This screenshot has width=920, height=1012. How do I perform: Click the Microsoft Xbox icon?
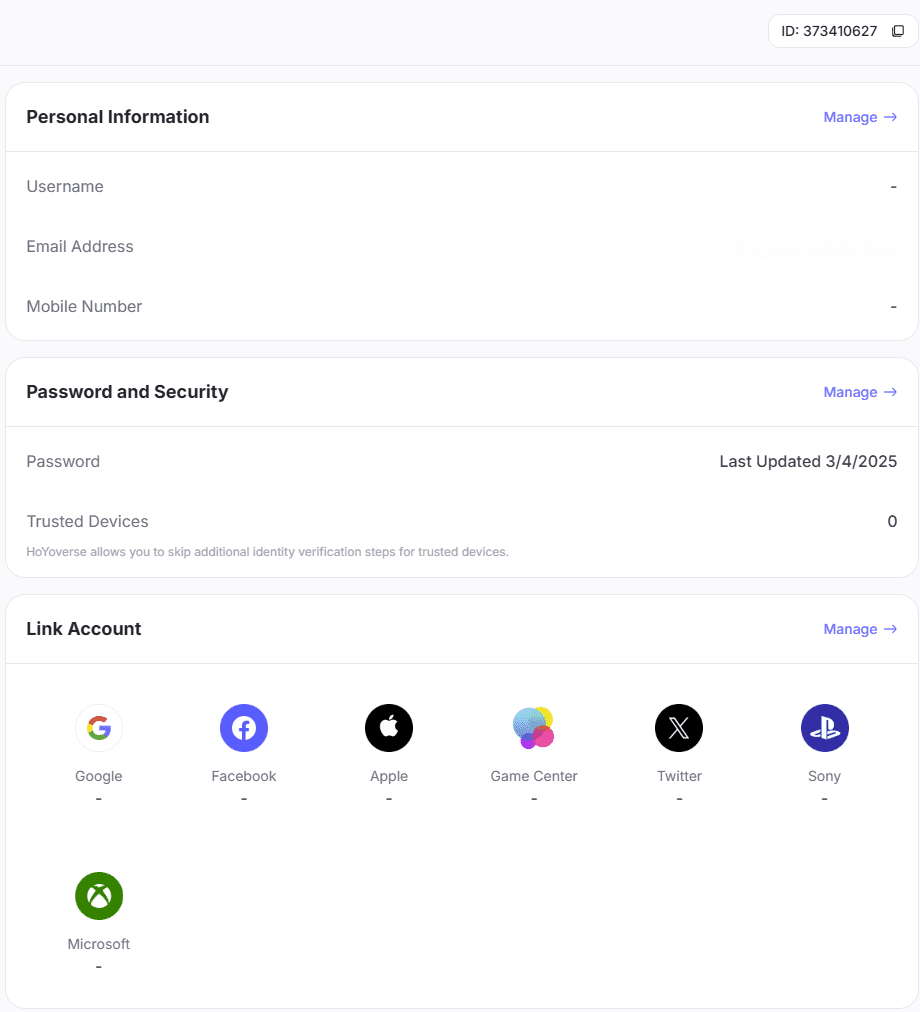point(99,896)
